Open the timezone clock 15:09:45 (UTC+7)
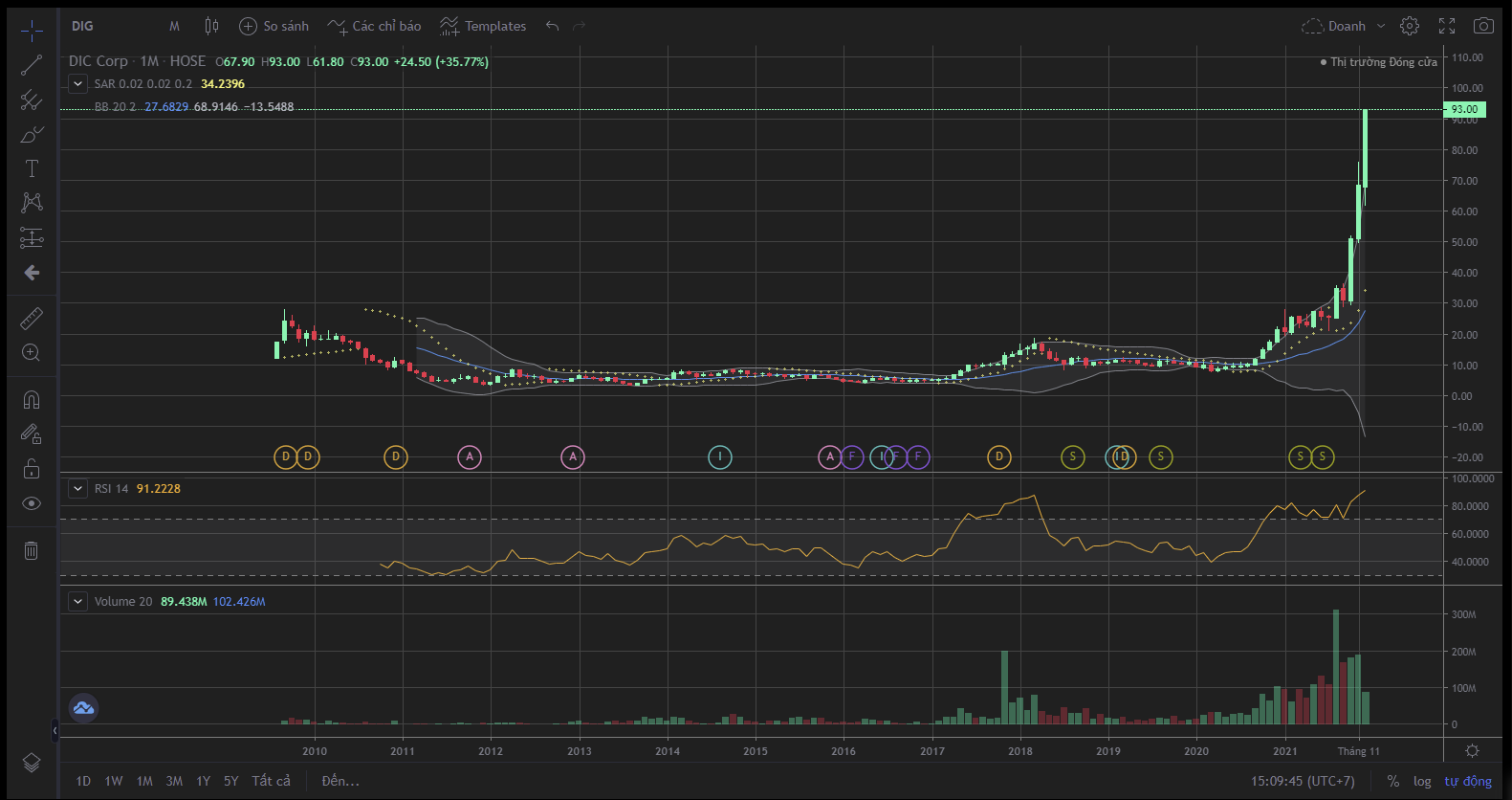The image size is (1512, 800). pos(1303,781)
